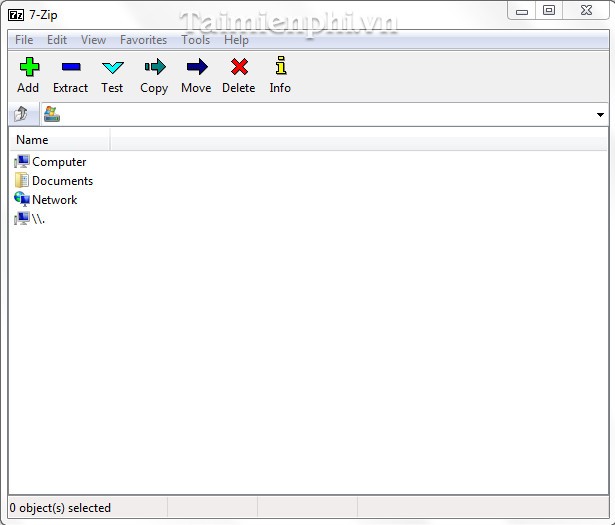Sort by the Name column header
Image resolution: width=615 pixels, height=525 pixels.
60,140
